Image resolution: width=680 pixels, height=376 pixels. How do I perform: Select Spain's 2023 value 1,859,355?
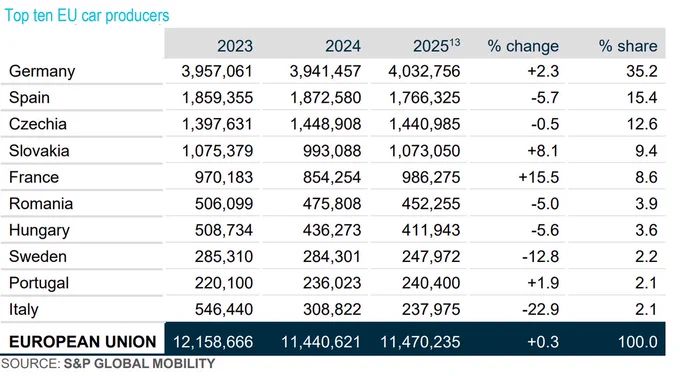(x=217, y=98)
